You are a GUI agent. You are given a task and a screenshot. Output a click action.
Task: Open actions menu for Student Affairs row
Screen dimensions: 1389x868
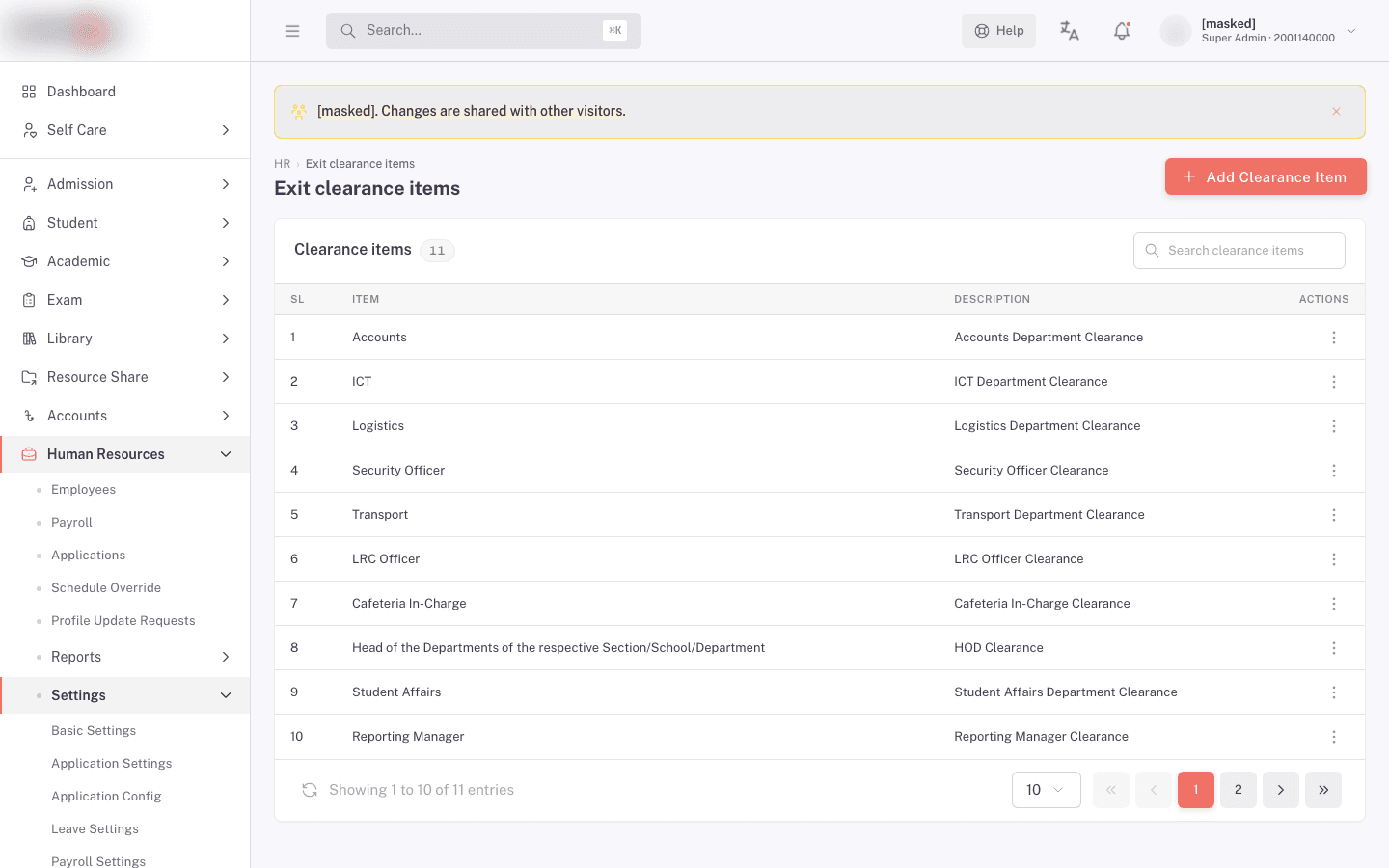(x=1334, y=692)
